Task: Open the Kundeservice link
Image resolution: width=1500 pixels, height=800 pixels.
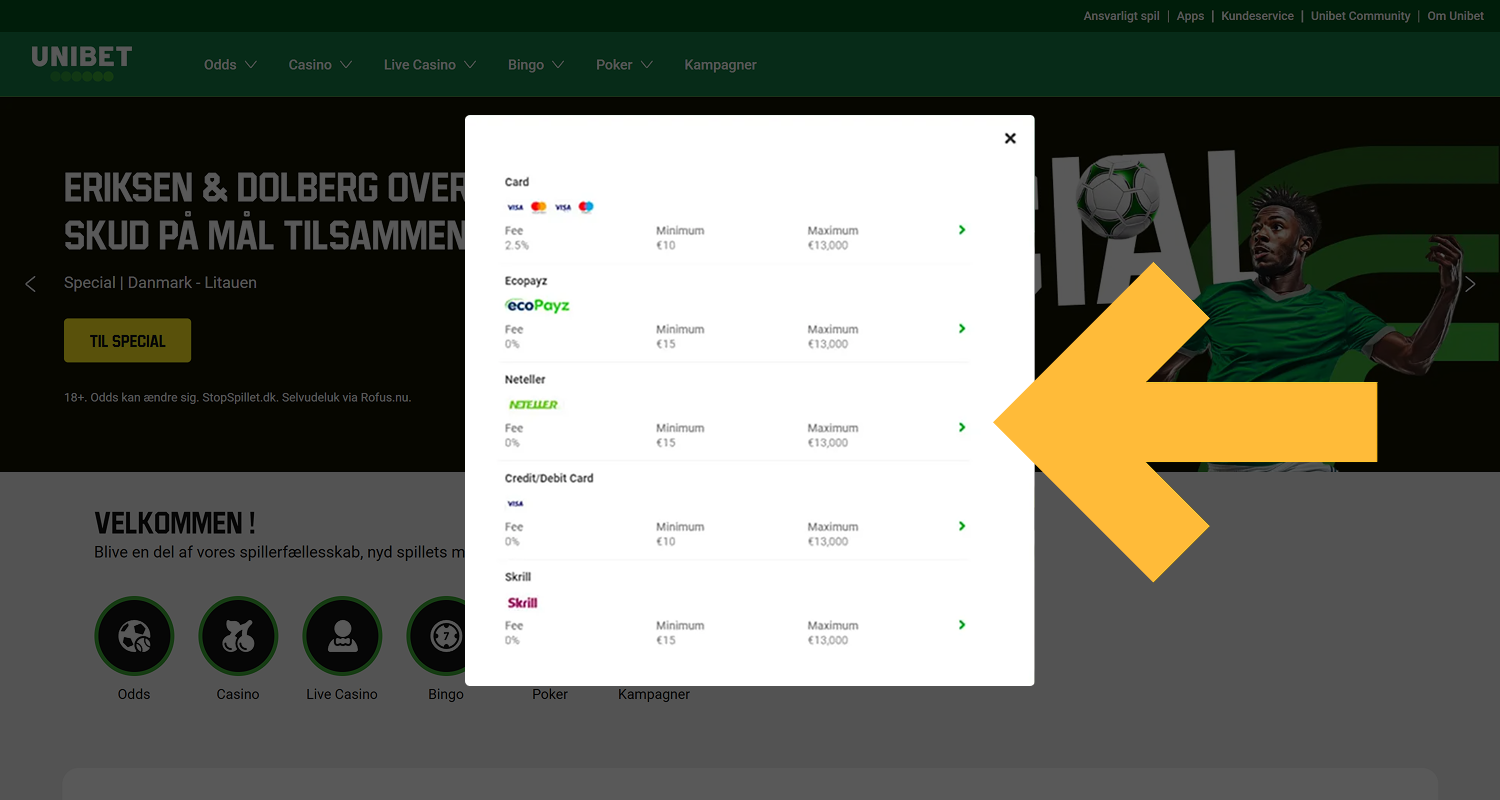Action: pos(1257,16)
